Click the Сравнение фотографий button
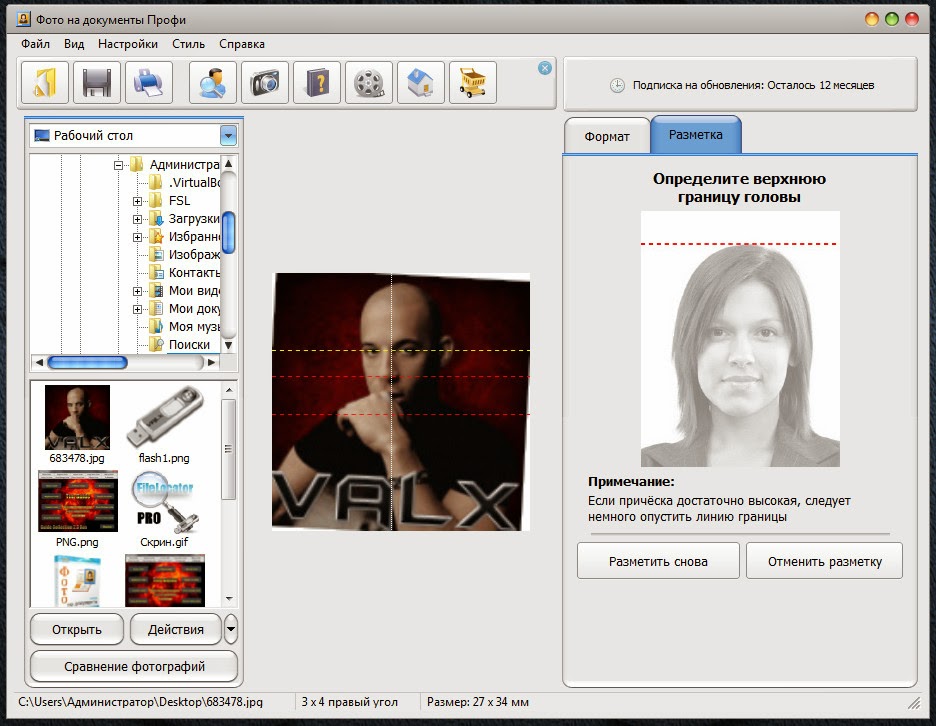The height and width of the screenshot is (726, 936). pos(134,666)
